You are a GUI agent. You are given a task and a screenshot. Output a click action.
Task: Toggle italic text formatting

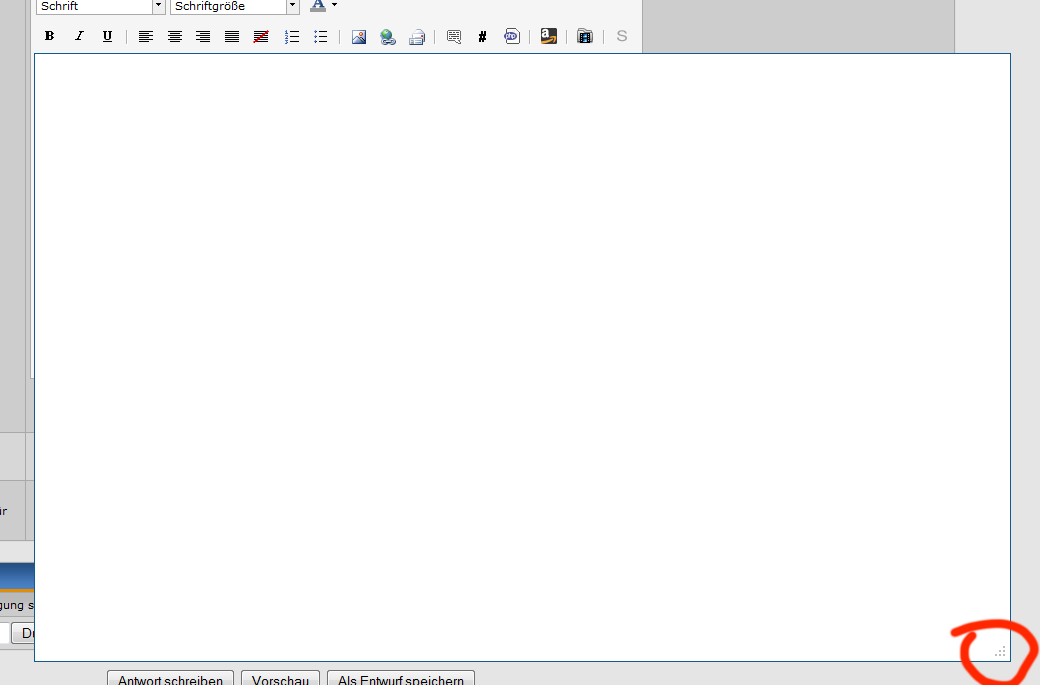[x=78, y=36]
